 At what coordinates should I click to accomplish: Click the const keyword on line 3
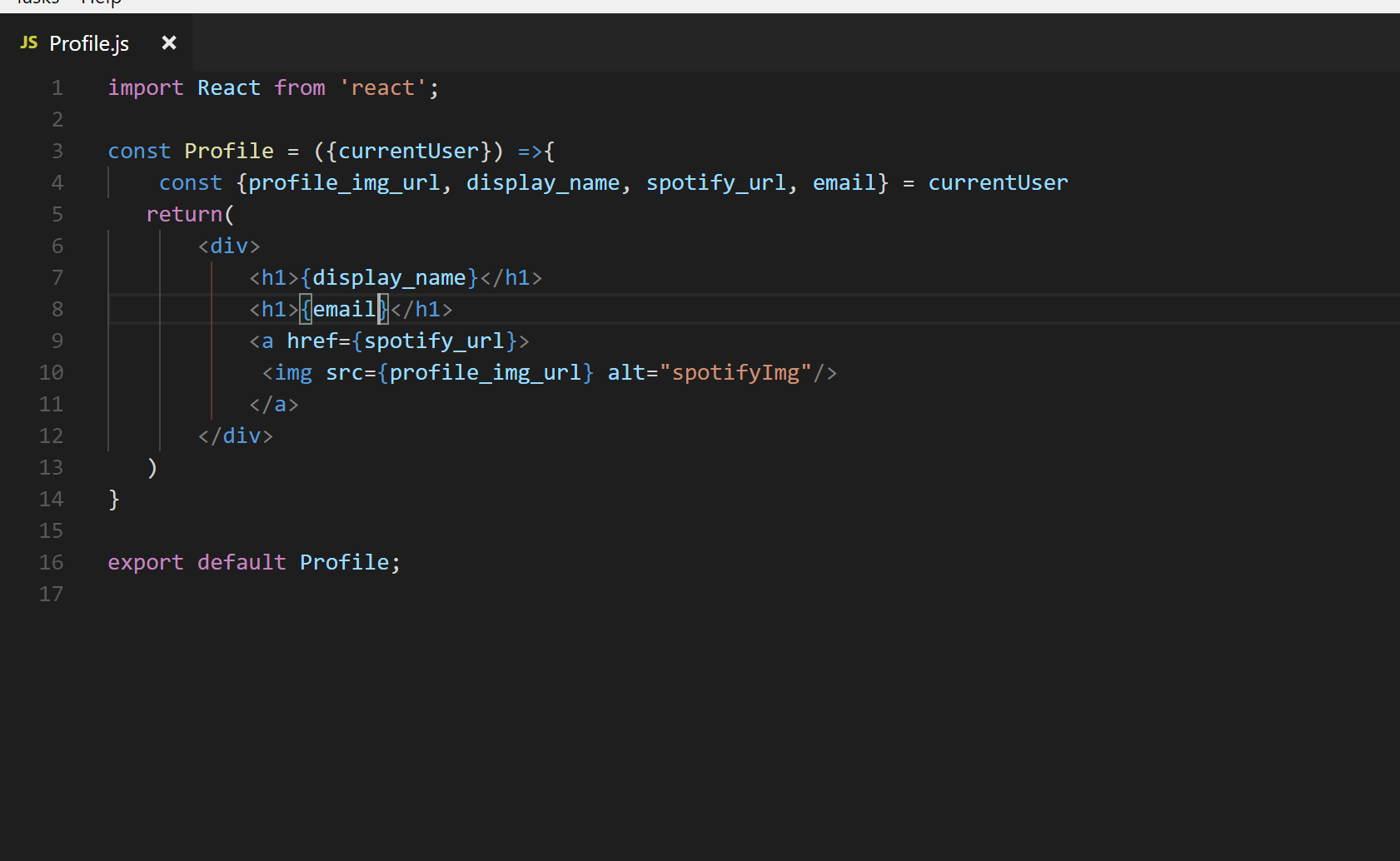[x=138, y=151]
